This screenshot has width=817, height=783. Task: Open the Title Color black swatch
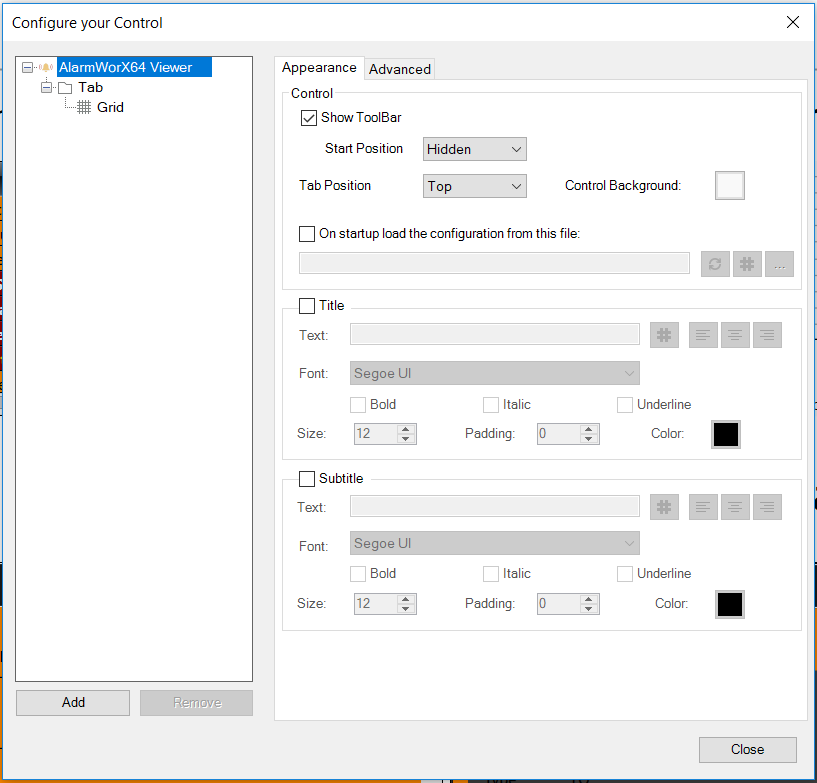(726, 434)
